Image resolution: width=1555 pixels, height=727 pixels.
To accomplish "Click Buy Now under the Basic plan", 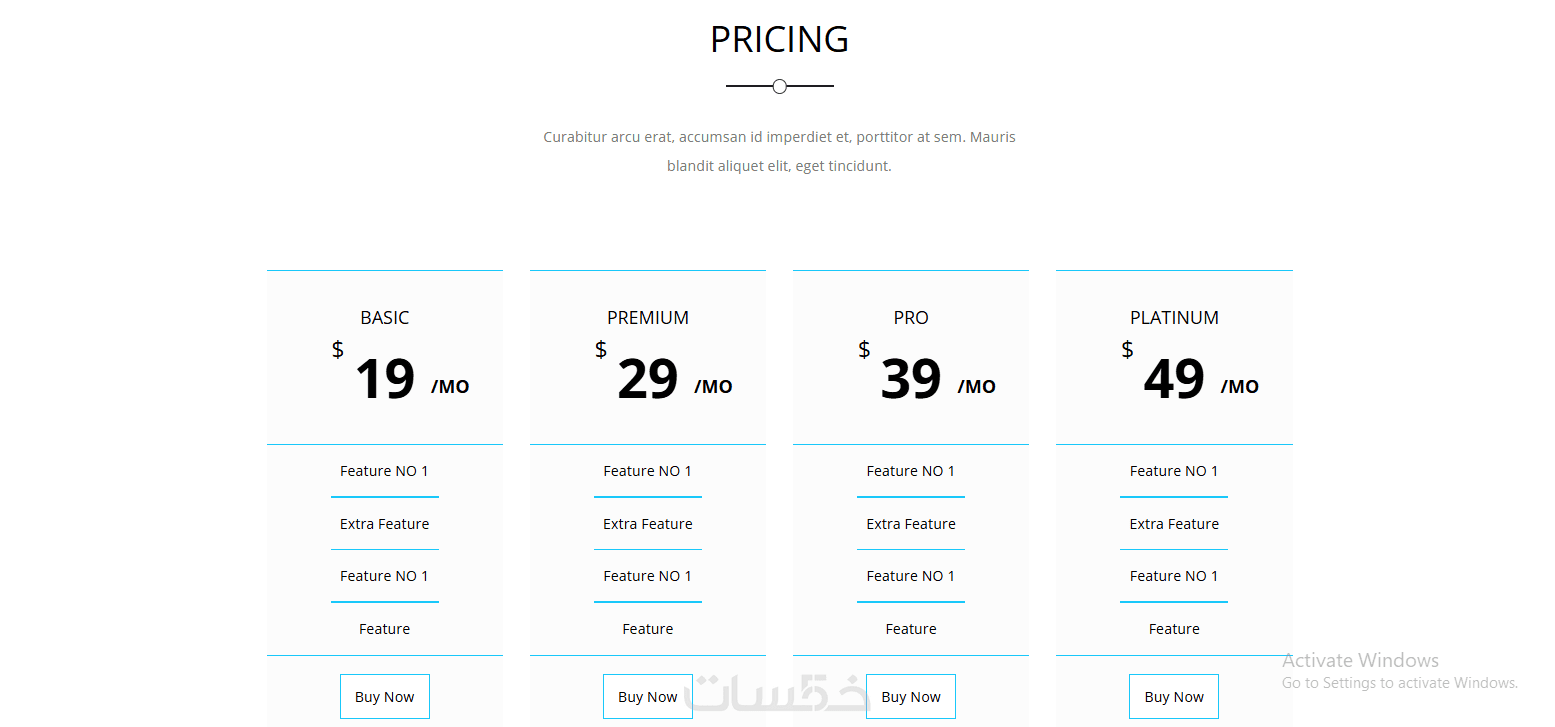I will (385, 697).
